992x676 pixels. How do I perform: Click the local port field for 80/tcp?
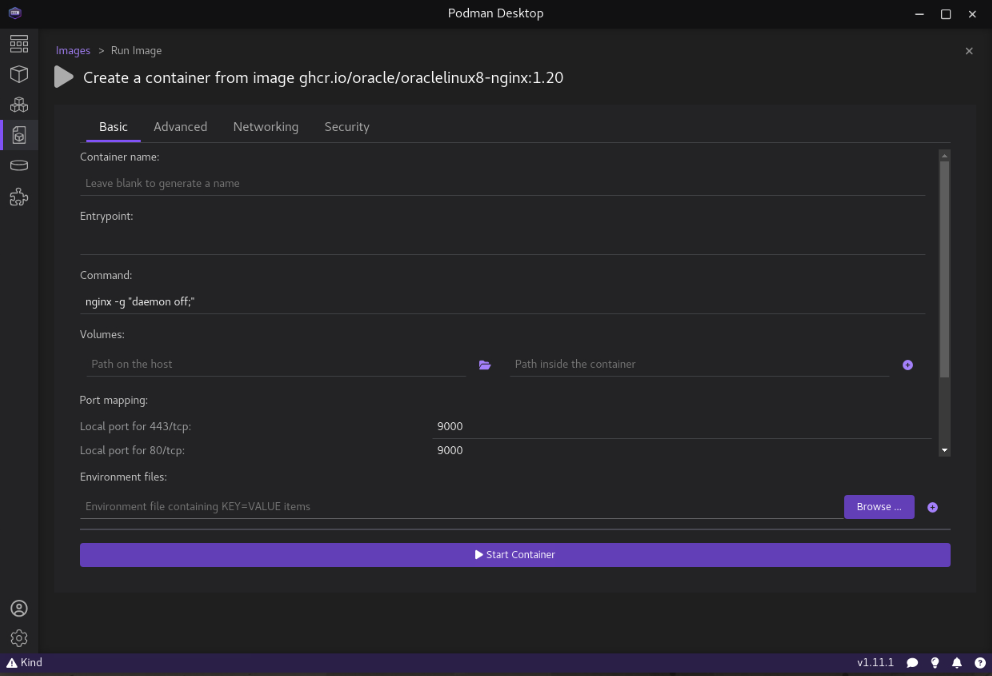(682, 450)
